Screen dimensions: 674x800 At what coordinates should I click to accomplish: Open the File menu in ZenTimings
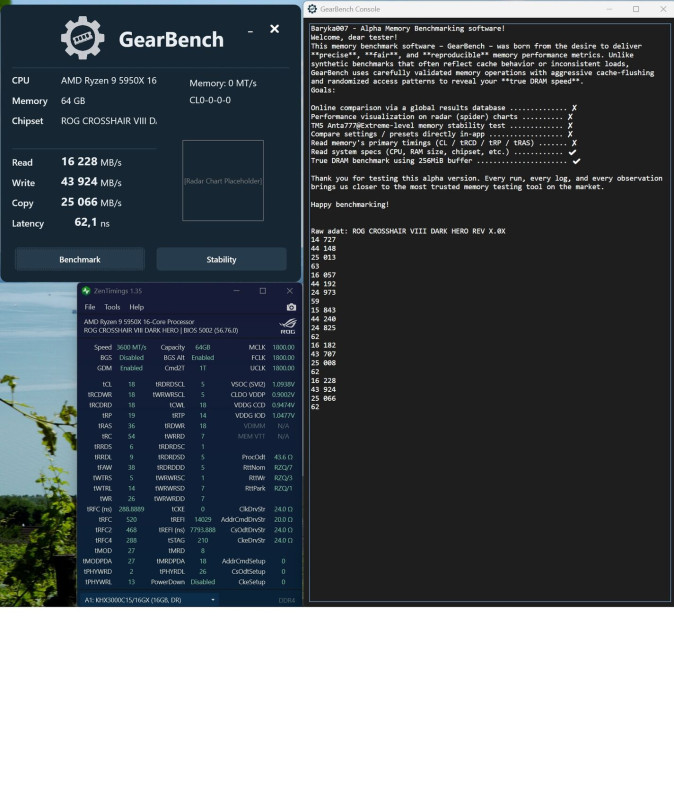point(90,307)
